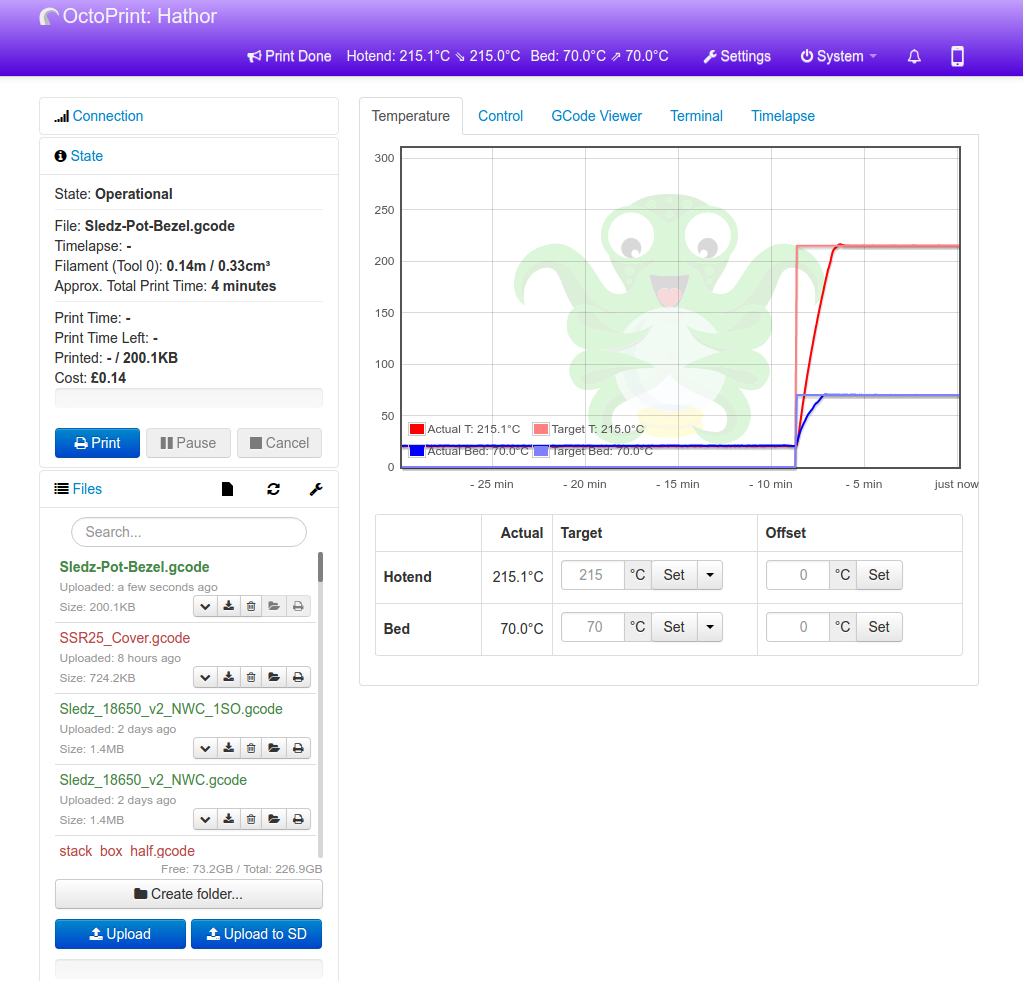This screenshot has width=1023, height=981.
Task: Collapse the Connection panel
Action: coord(107,116)
